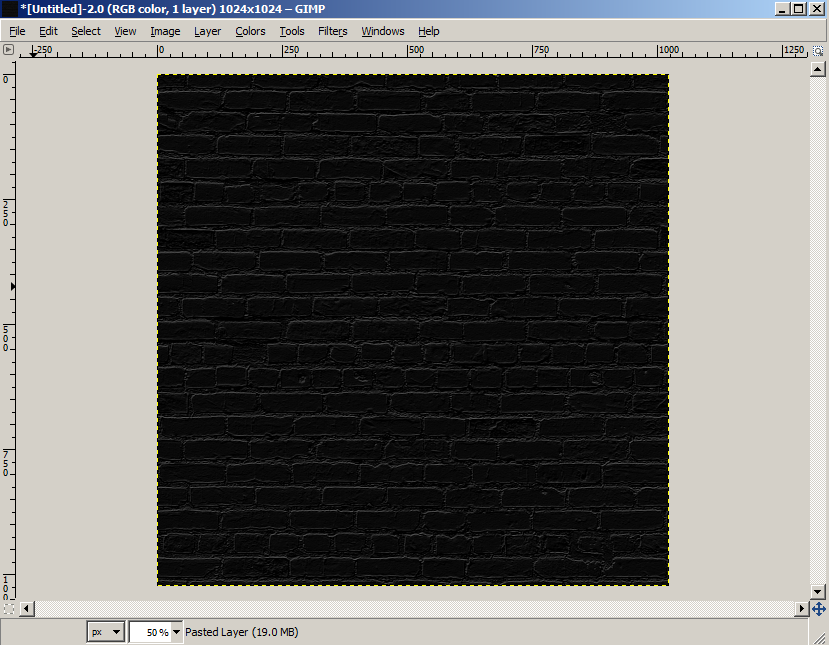This screenshot has width=829, height=645.
Task: Open the Image menu
Action: coord(165,31)
